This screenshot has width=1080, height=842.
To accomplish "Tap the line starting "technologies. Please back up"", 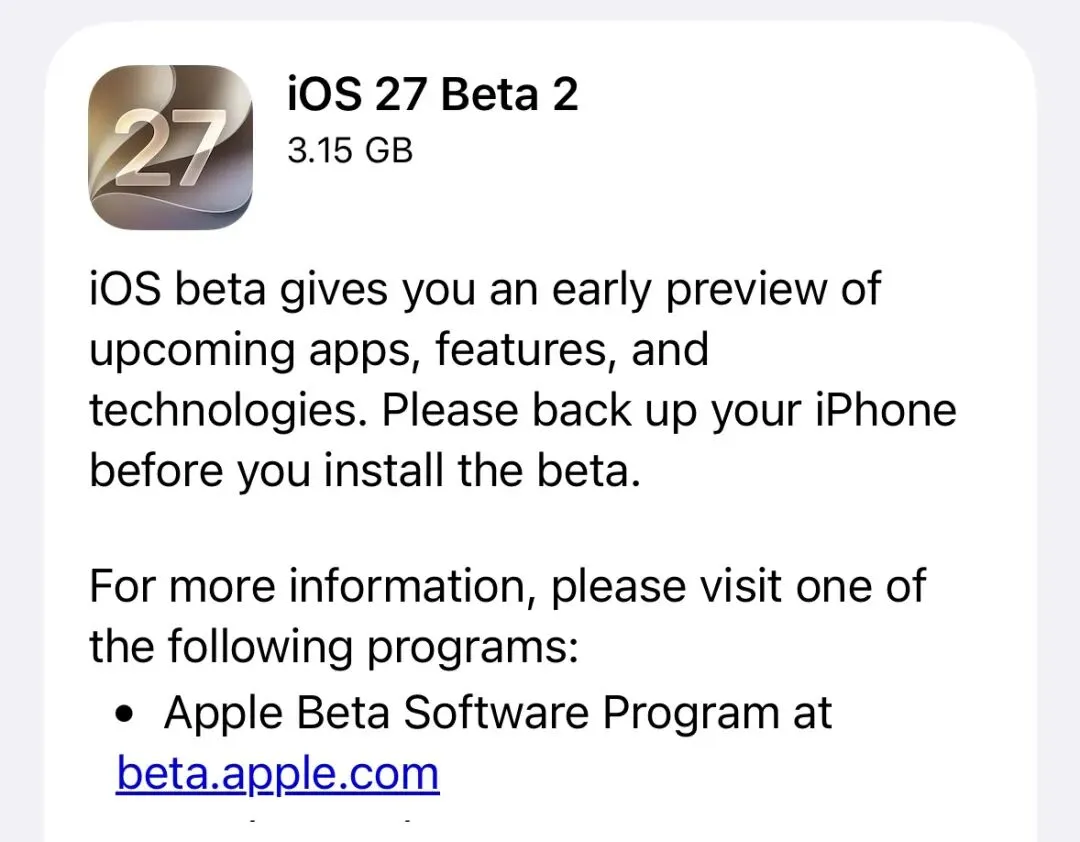I will 523,410.
